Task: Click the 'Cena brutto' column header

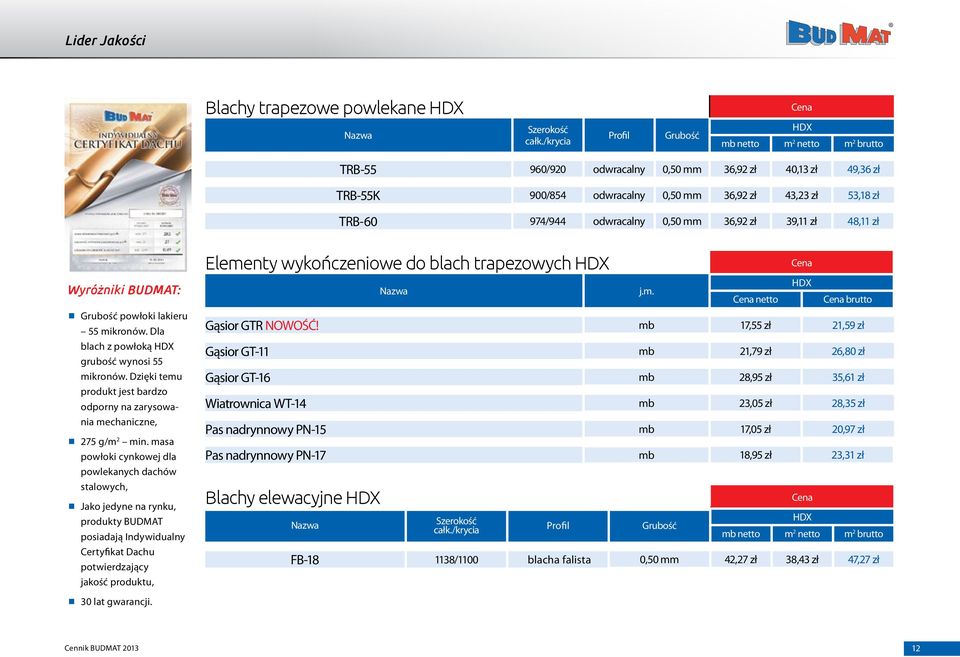Action: click(x=848, y=299)
